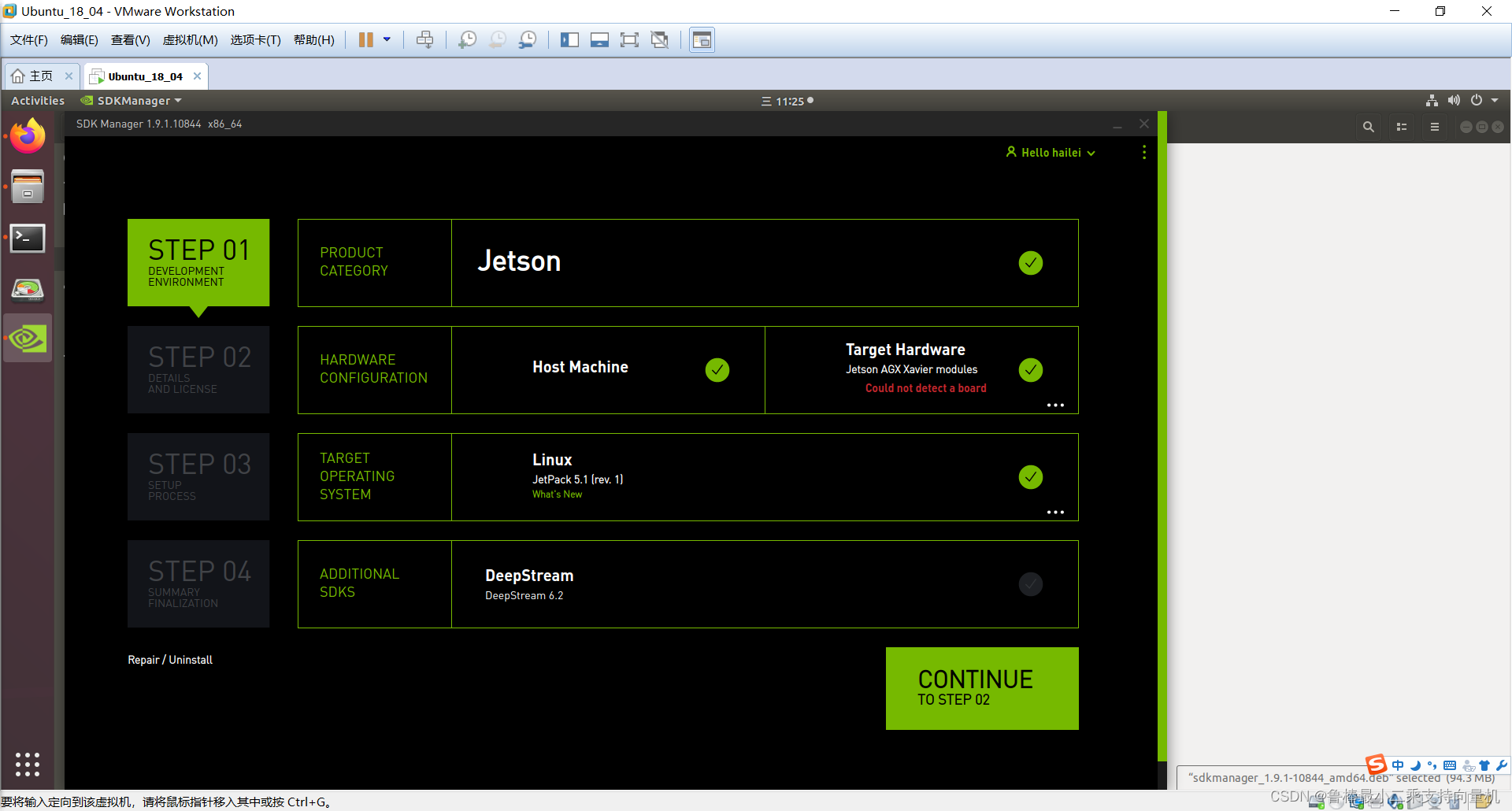Open the 文件(F) menu
1512x811 pixels.
[29, 40]
